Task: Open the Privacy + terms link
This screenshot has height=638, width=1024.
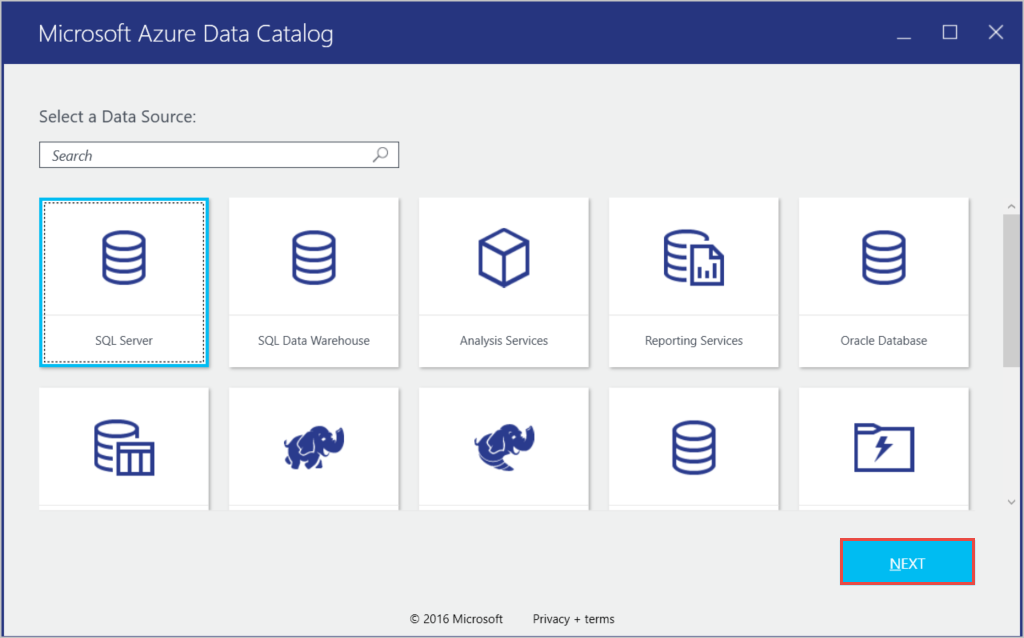Action: 573,618
